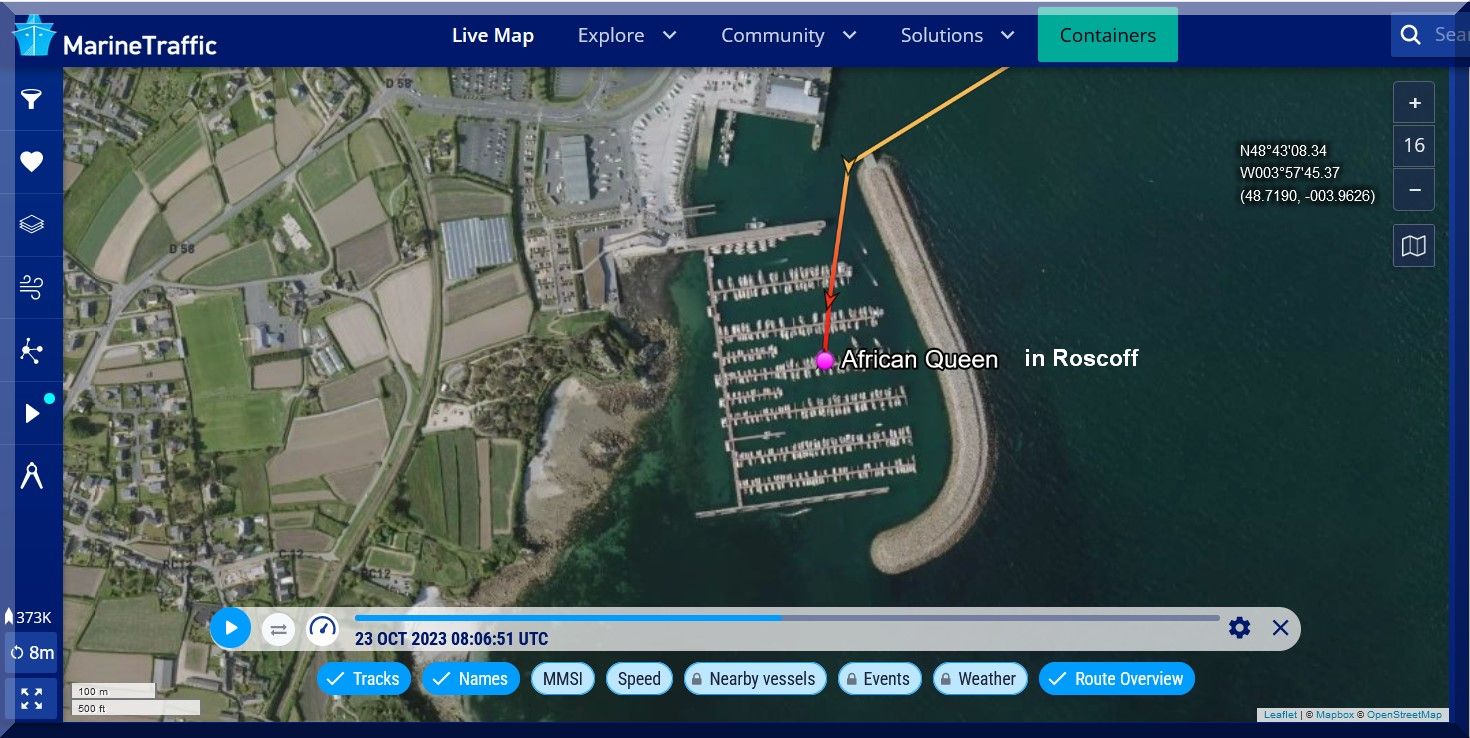This screenshot has width=1470, height=738.
Task: Click the playback timeline progress bar
Action: (786, 618)
